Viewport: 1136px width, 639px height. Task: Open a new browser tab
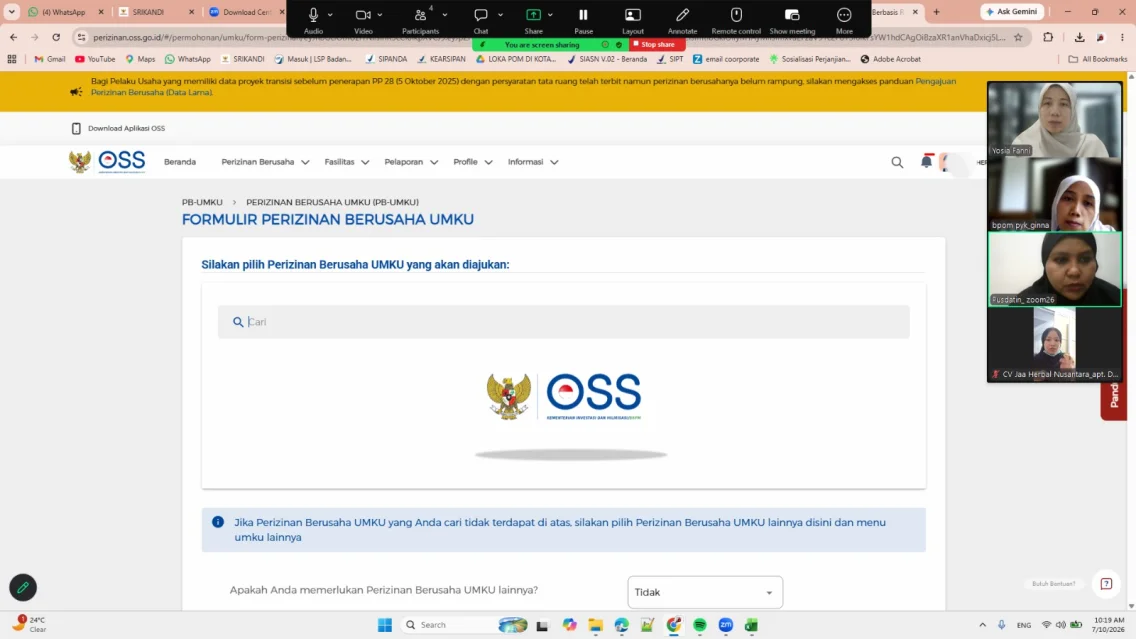pyautogui.click(x=936, y=12)
